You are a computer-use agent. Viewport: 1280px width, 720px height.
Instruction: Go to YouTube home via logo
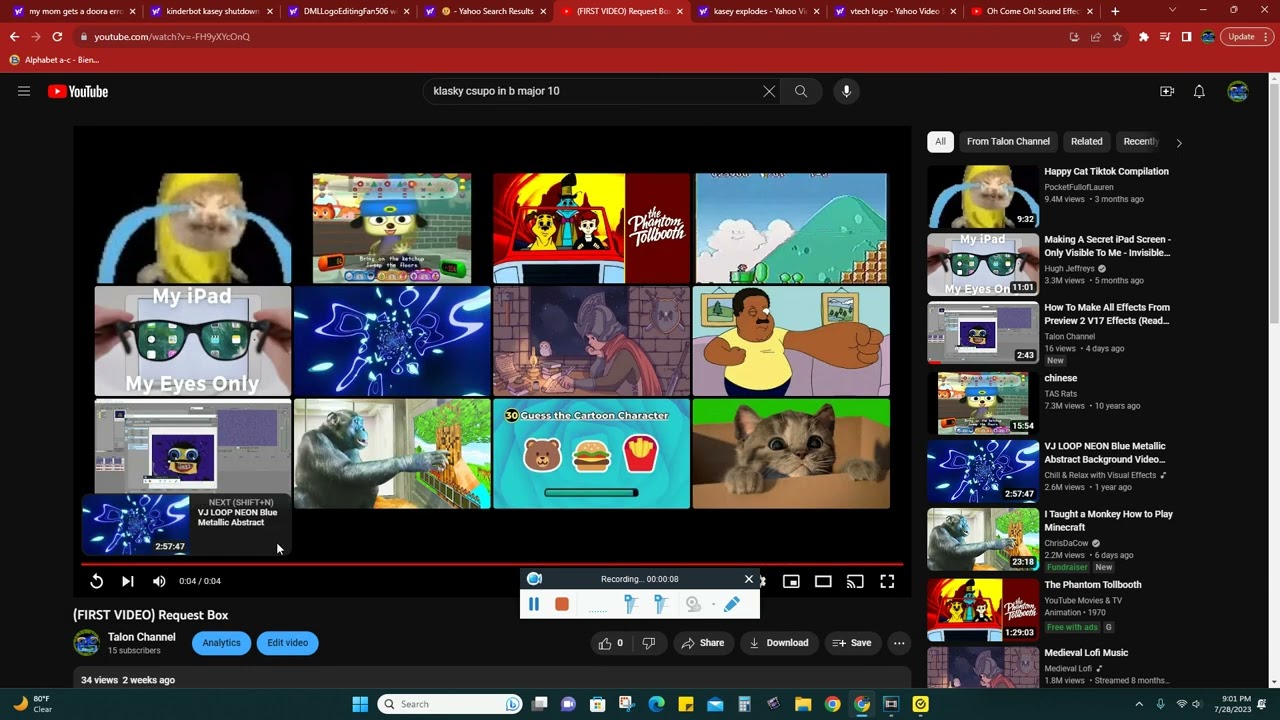tap(78, 91)
